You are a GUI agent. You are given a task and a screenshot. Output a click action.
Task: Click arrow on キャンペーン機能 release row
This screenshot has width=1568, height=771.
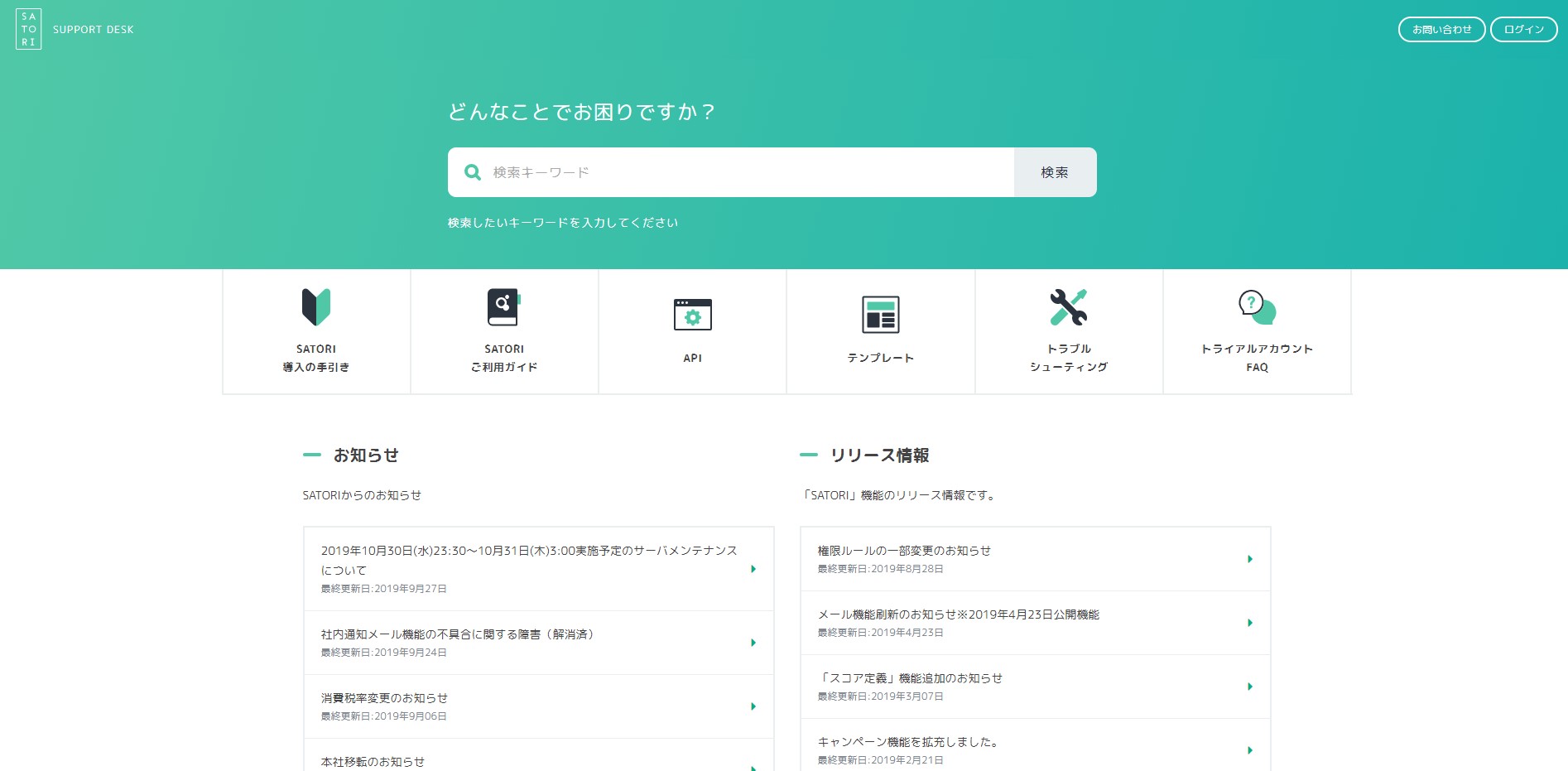tap(1250, 750)
